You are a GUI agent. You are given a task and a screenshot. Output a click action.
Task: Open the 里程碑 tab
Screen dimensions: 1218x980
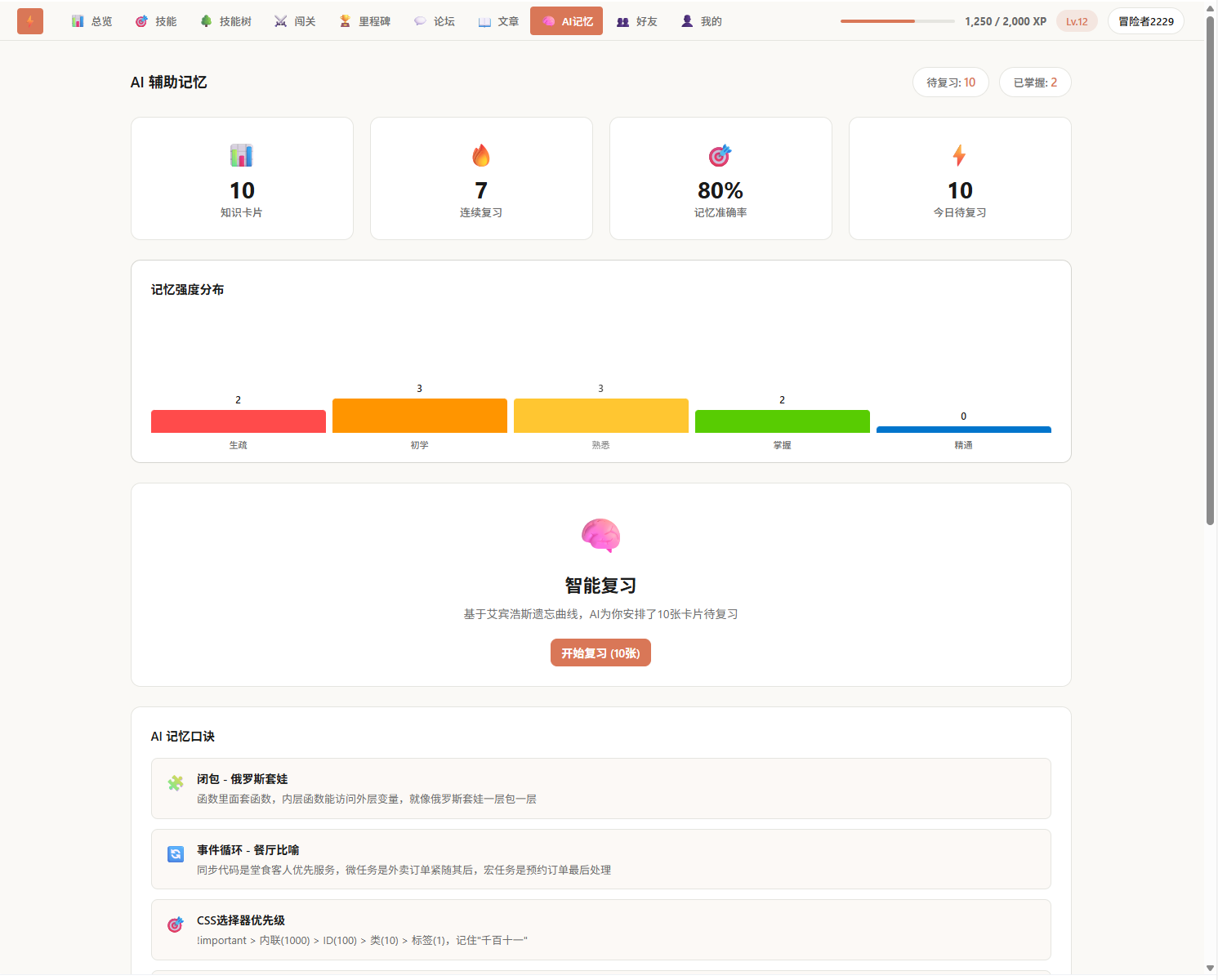click(x=365, y=21)
